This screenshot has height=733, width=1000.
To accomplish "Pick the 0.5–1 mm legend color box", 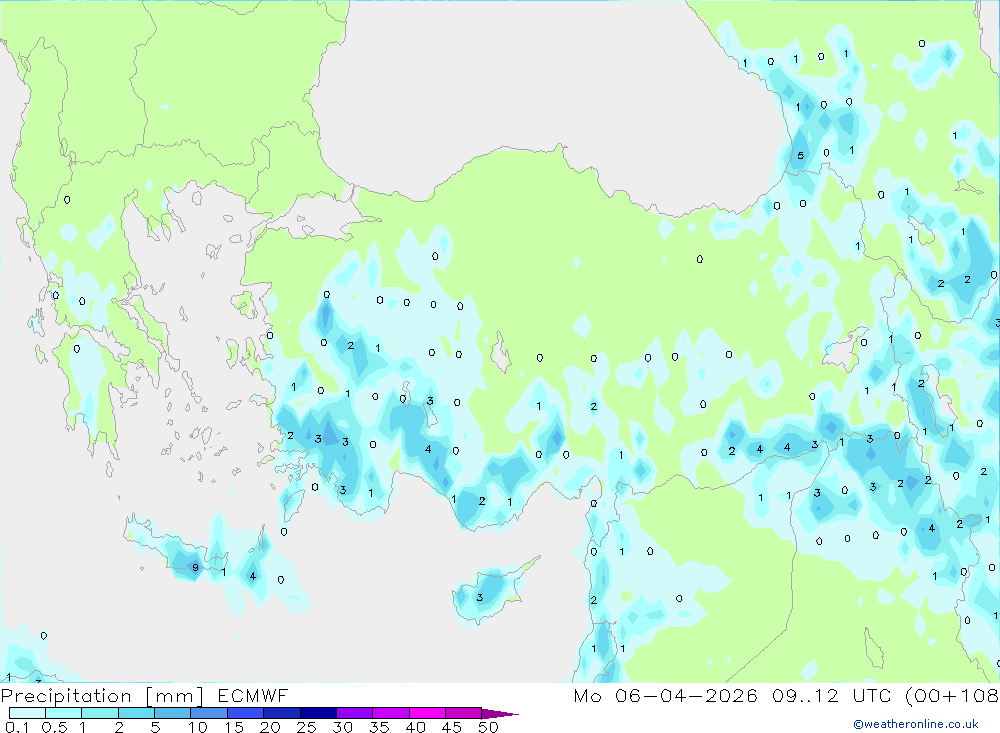I will [x=63, y=713].
